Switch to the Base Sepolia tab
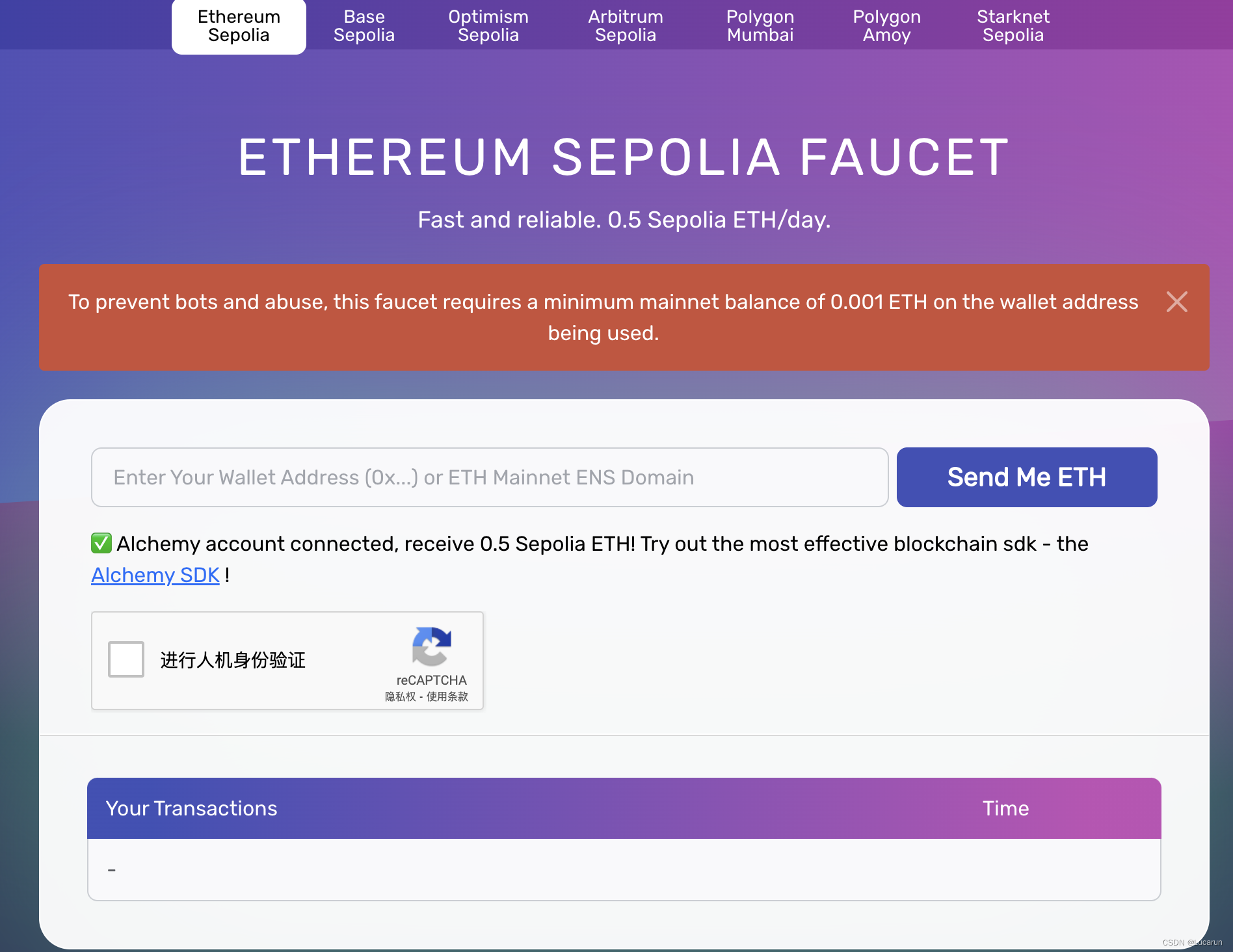 pyautogui.click(x=364, y=26)
